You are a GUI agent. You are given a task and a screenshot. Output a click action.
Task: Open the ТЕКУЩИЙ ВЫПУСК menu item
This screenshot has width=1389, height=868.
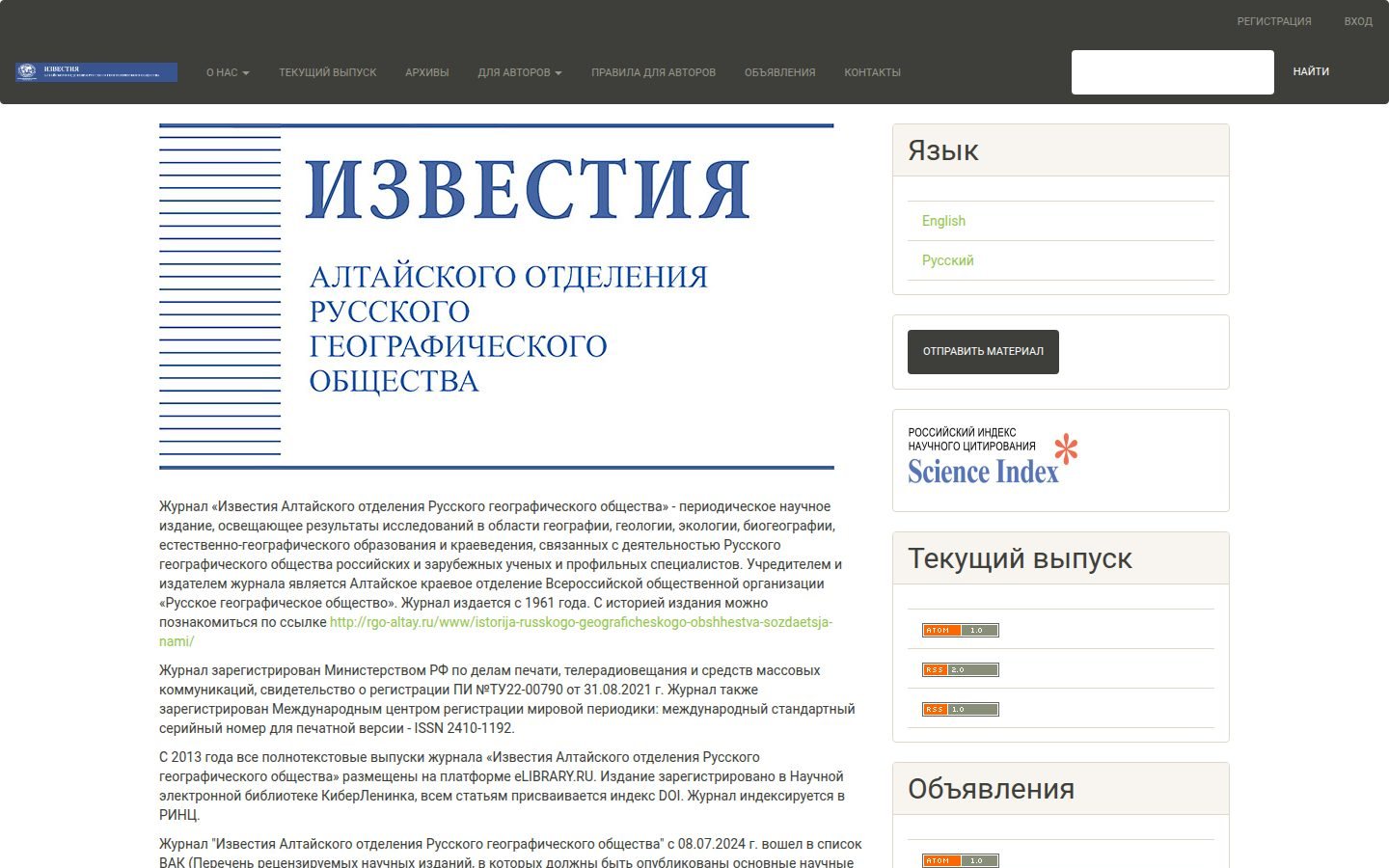328,72
